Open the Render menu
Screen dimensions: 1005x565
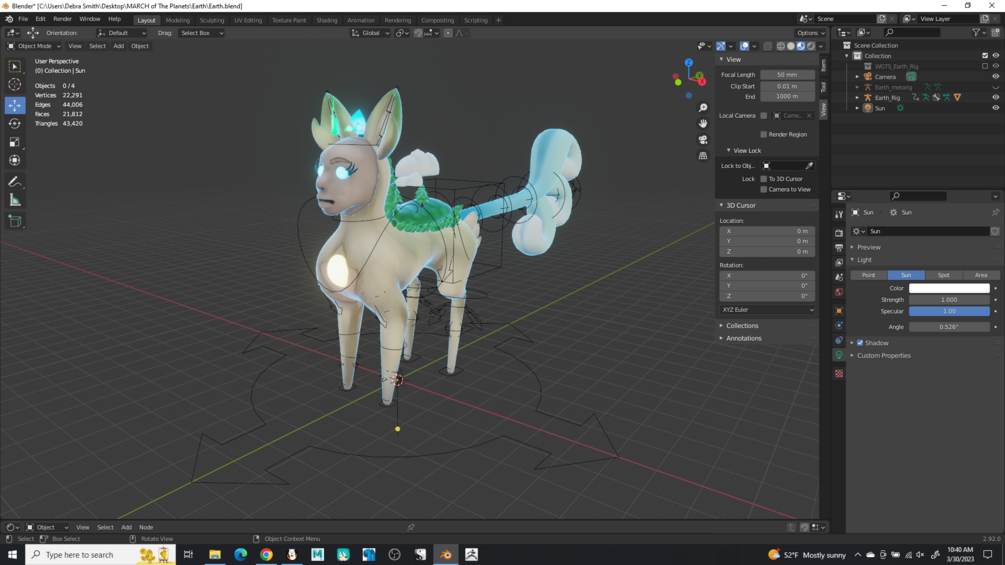click(x=62, y=19)
